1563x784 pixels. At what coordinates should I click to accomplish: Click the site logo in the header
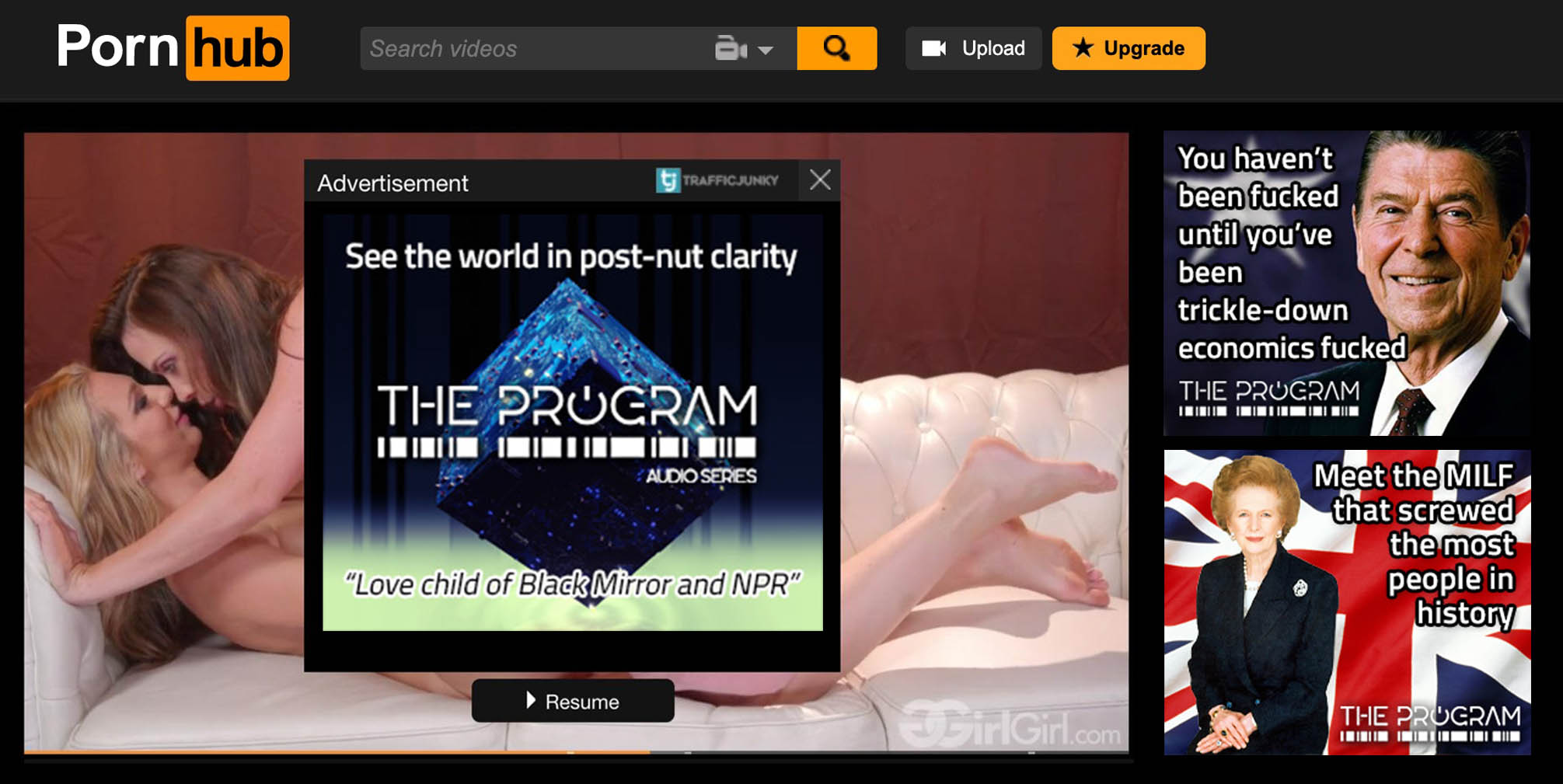(173, 47)
